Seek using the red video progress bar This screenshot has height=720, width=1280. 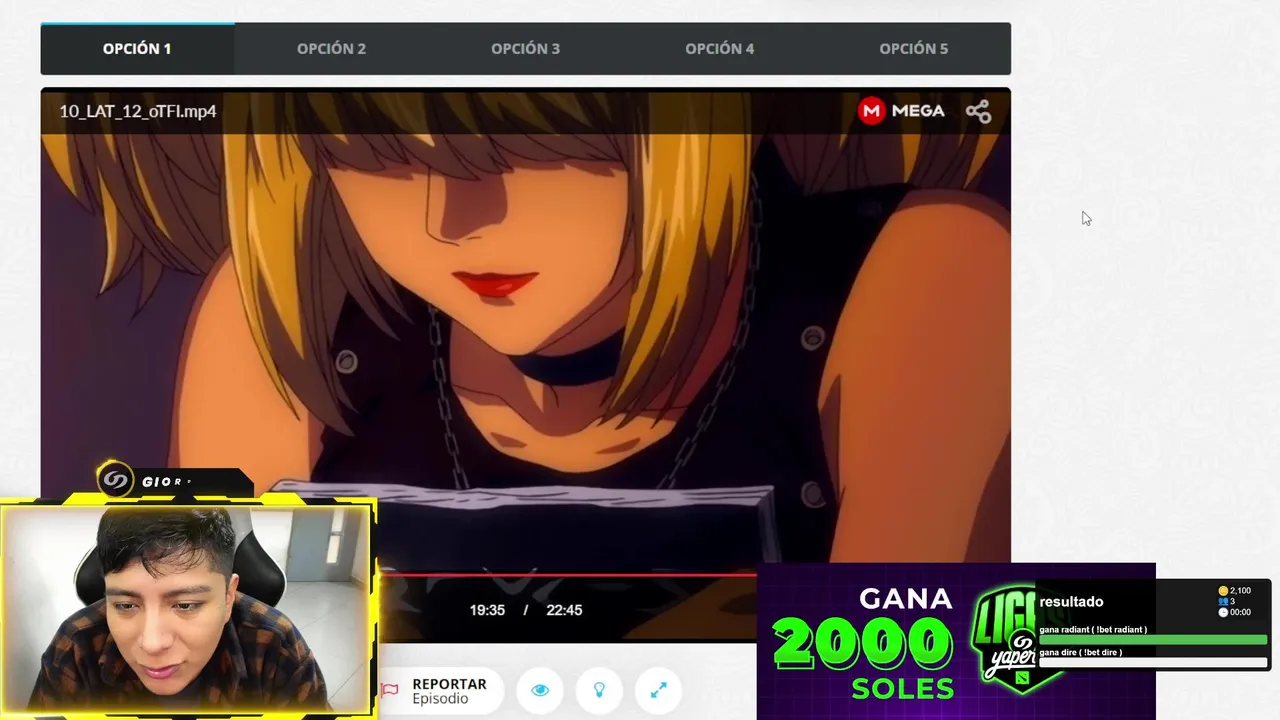[567, 575]
